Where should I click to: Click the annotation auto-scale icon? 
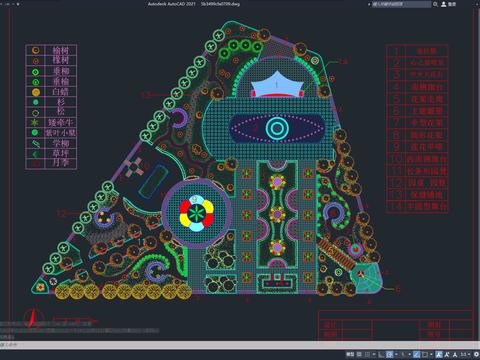coord(447,354)
